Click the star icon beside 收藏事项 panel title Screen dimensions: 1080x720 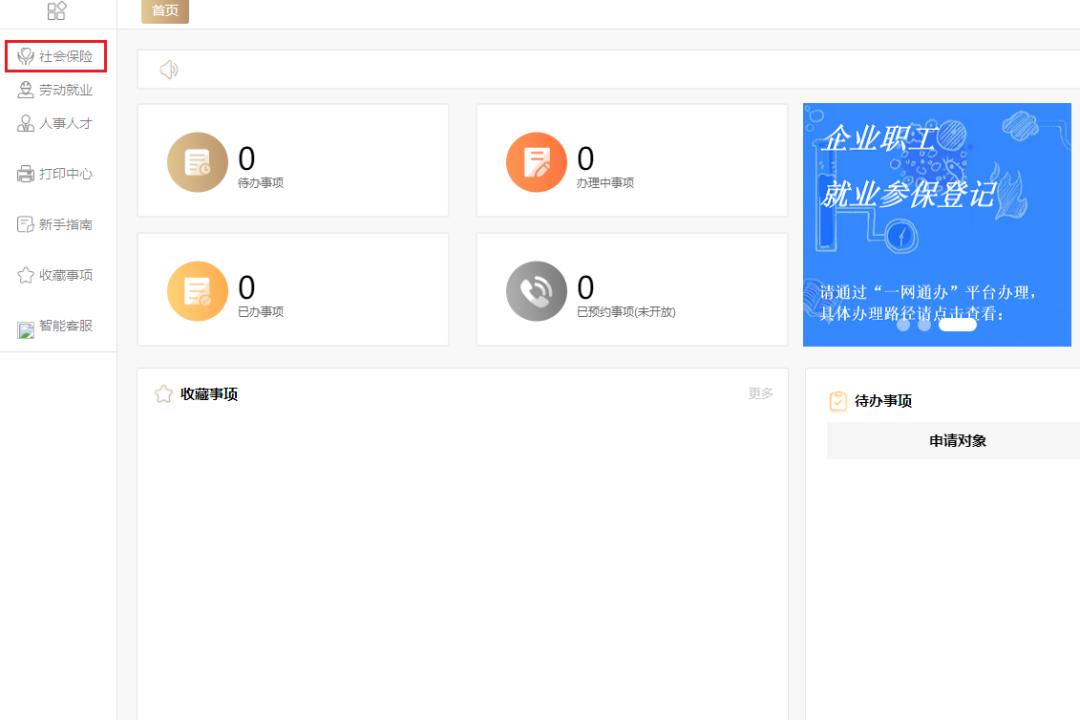(x=163, y=393)
